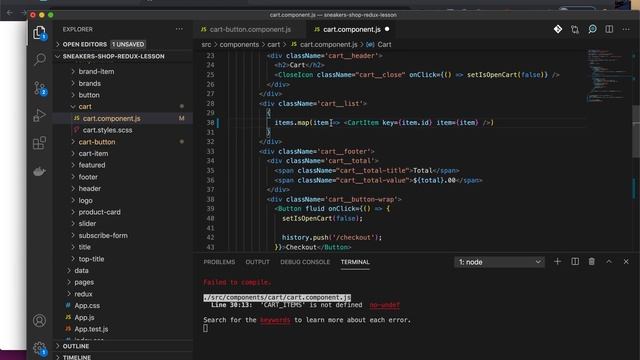
Task: Open editor more actions ellipsis
Action: tap(626, 29)
